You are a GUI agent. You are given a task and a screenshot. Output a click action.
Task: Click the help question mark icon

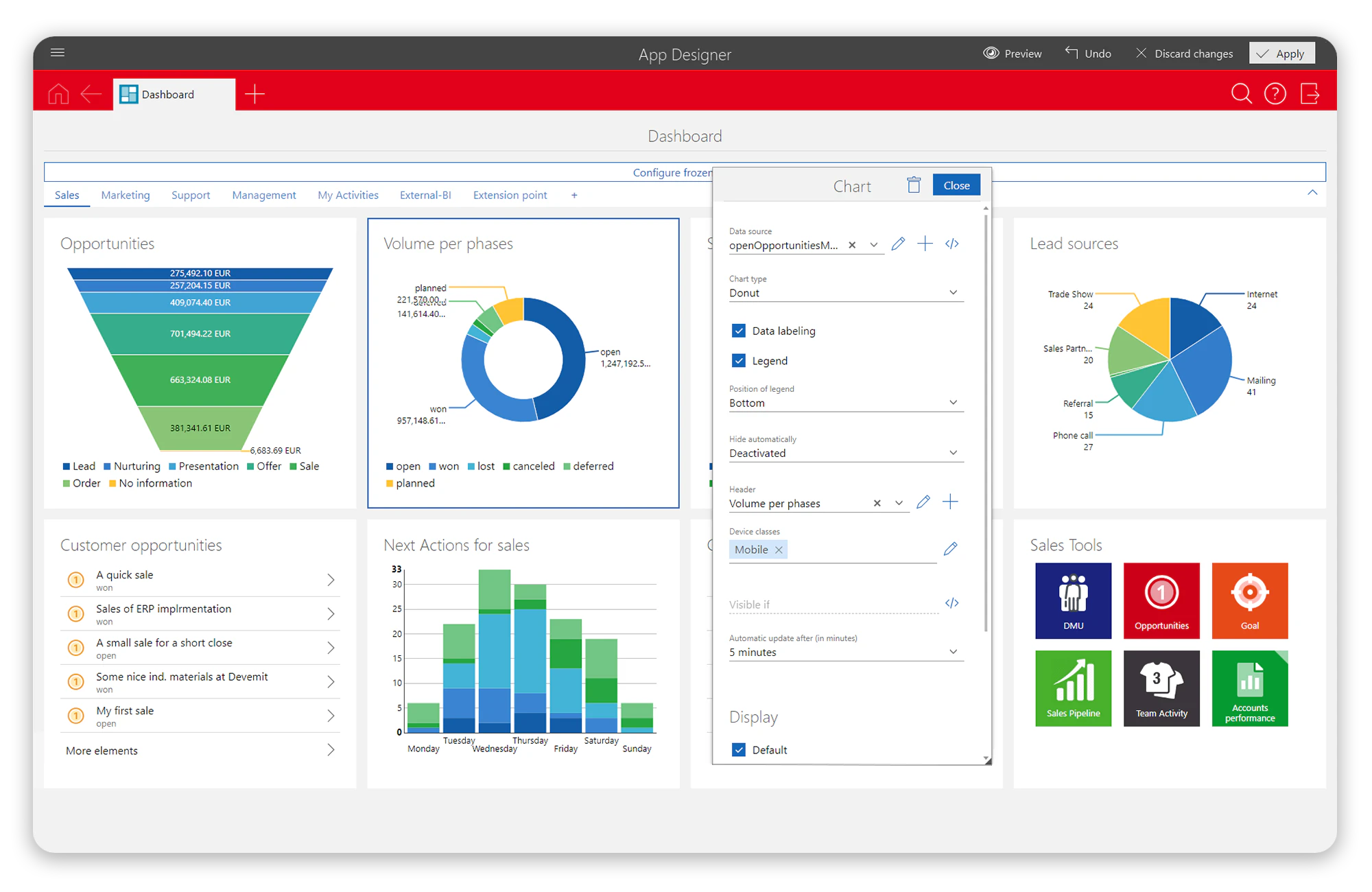coord(1275,93)
